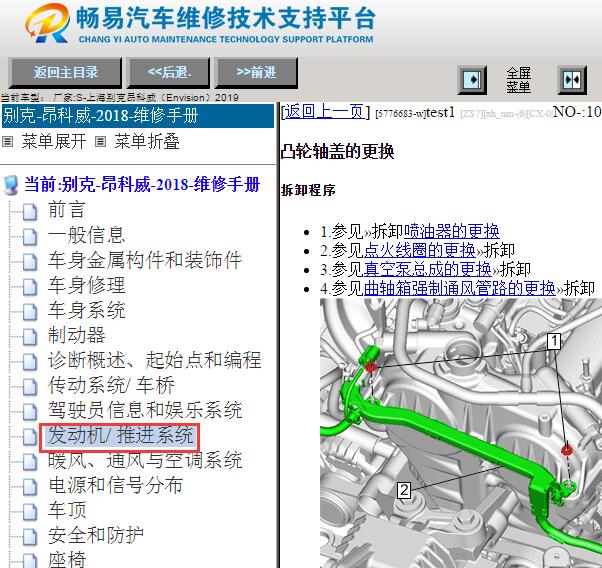Collapse all menus via 菜单折叠

[147, 141]
